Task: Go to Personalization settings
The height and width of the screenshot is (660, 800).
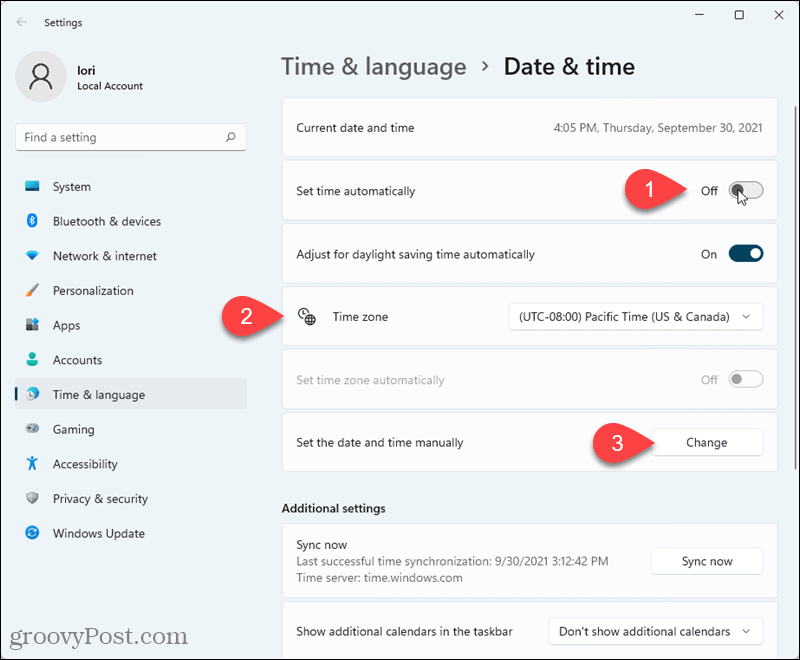Action: (x=95, y=290)
